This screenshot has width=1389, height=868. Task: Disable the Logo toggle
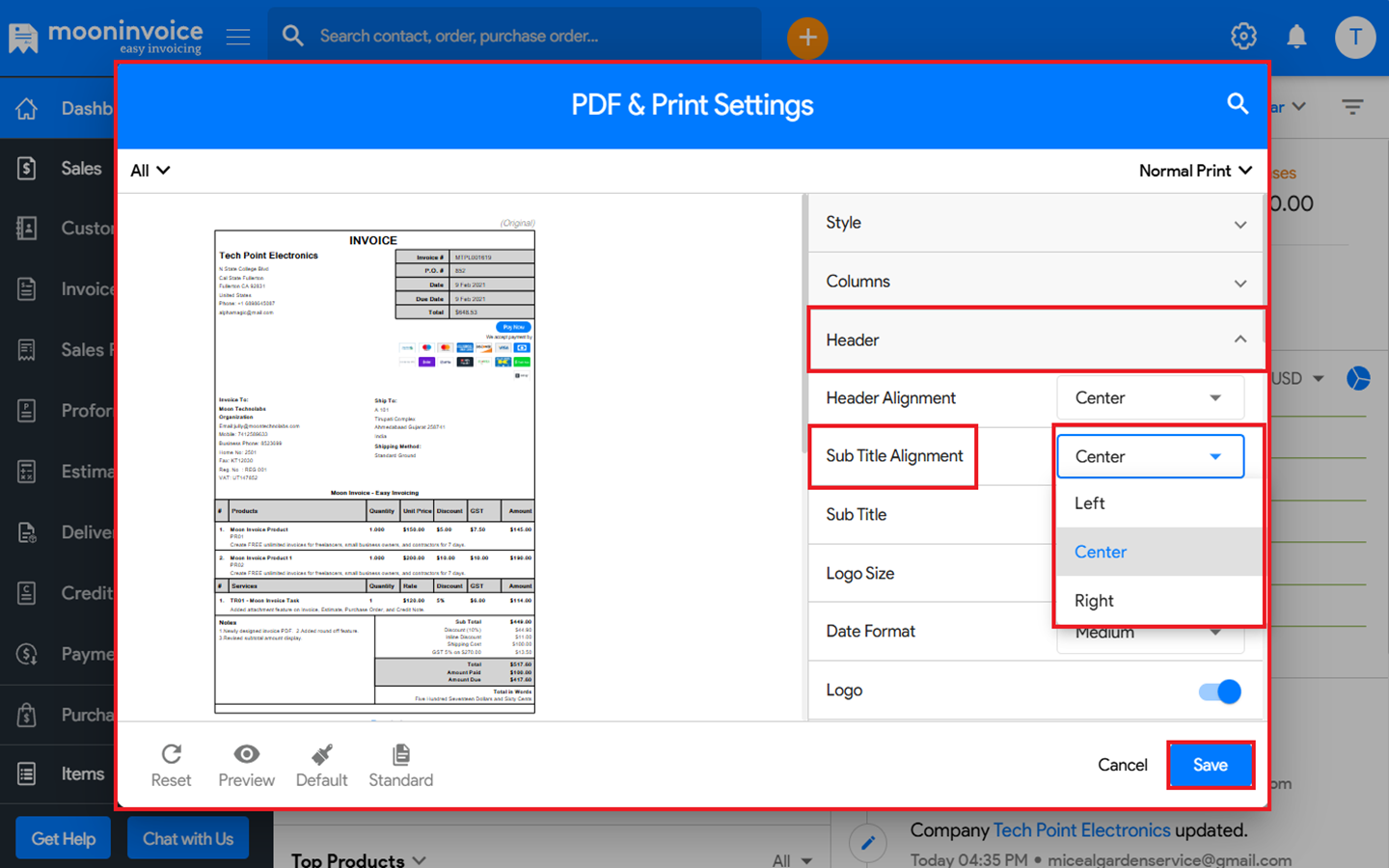coord(1219,691)
